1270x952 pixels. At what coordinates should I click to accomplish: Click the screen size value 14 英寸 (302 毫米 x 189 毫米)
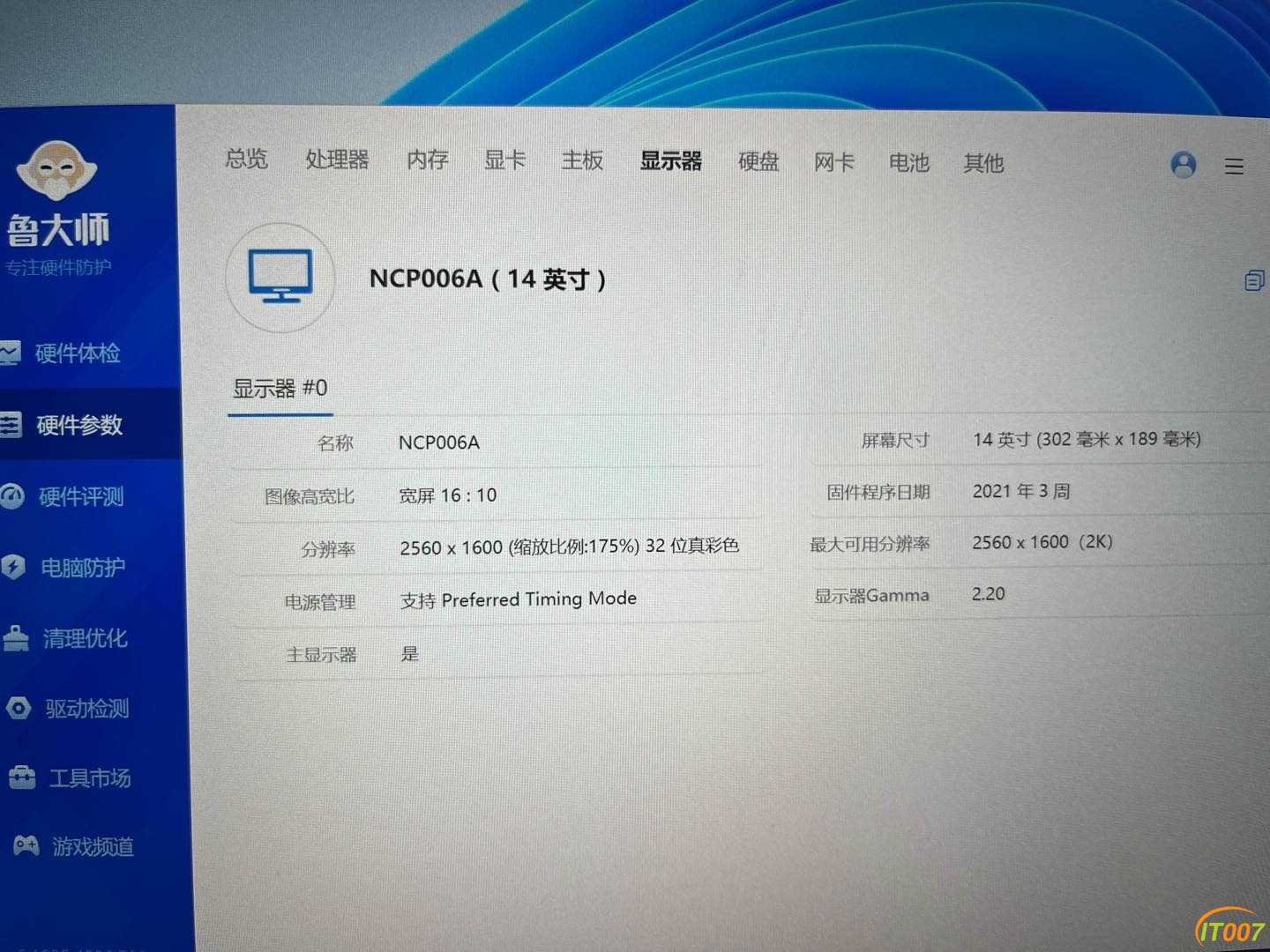[x=1087, y=439]
